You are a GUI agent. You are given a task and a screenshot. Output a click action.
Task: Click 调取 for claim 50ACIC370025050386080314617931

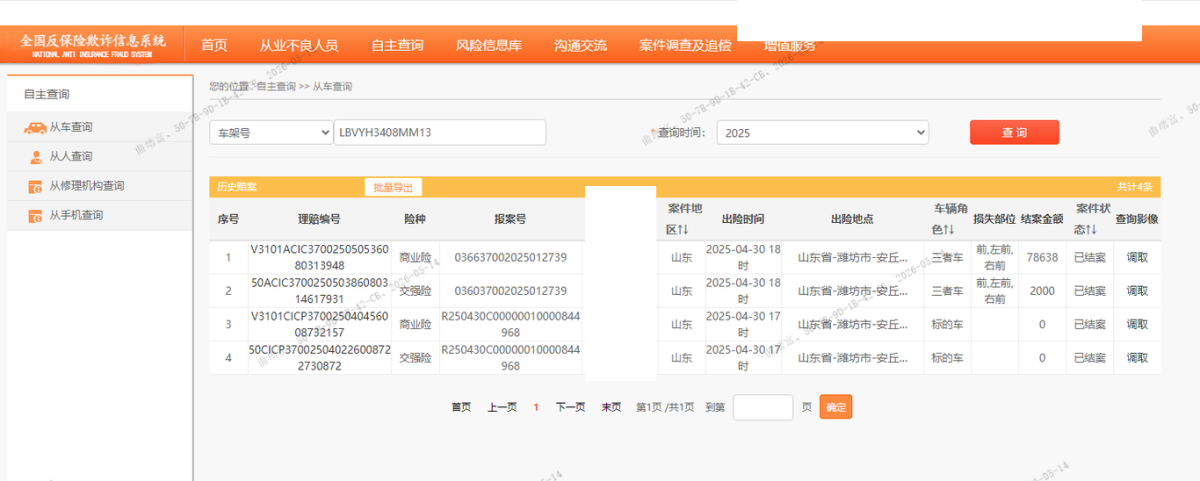coord(1137,291)
